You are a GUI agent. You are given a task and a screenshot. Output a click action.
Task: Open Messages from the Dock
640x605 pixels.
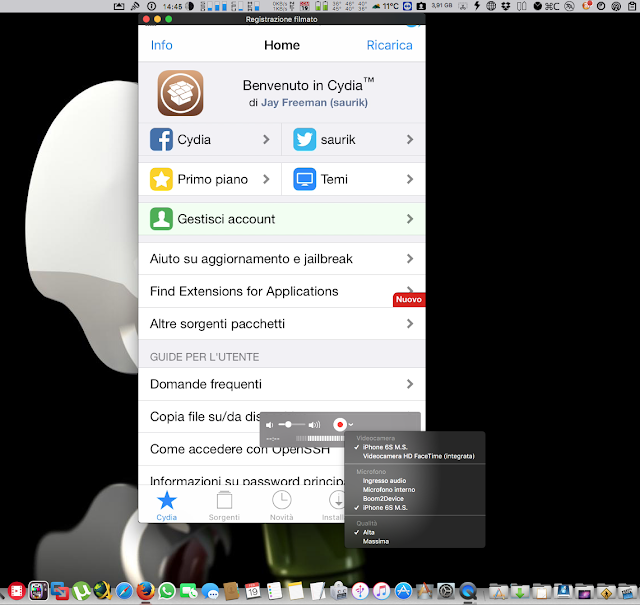tap(210, 591)
